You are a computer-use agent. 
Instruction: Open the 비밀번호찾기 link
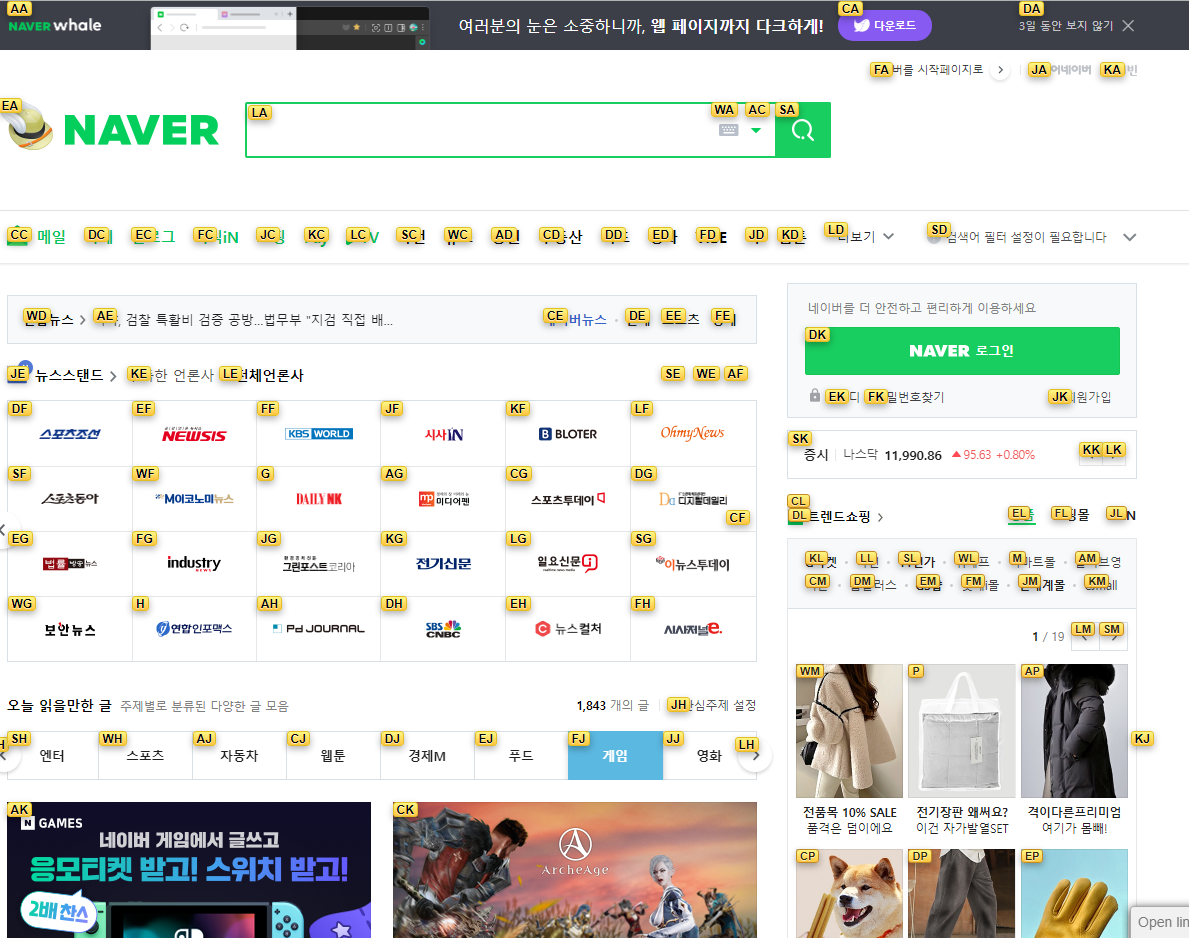click(x=906, y=397)
